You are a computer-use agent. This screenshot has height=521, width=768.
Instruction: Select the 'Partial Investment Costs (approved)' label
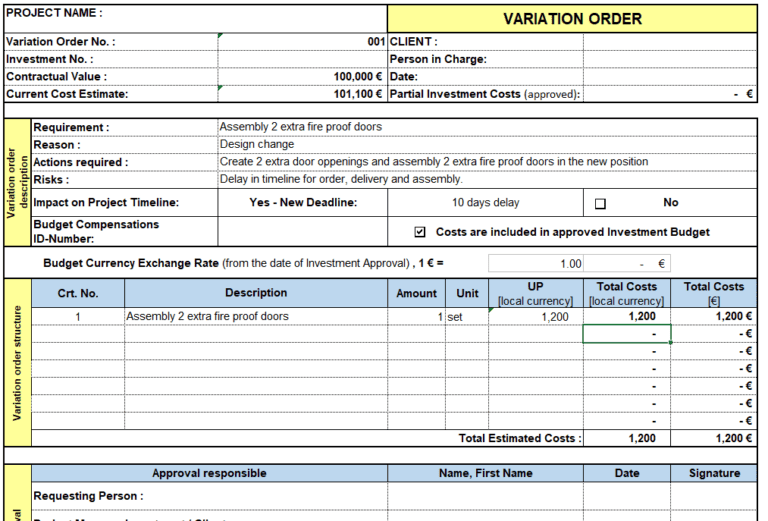485,94
